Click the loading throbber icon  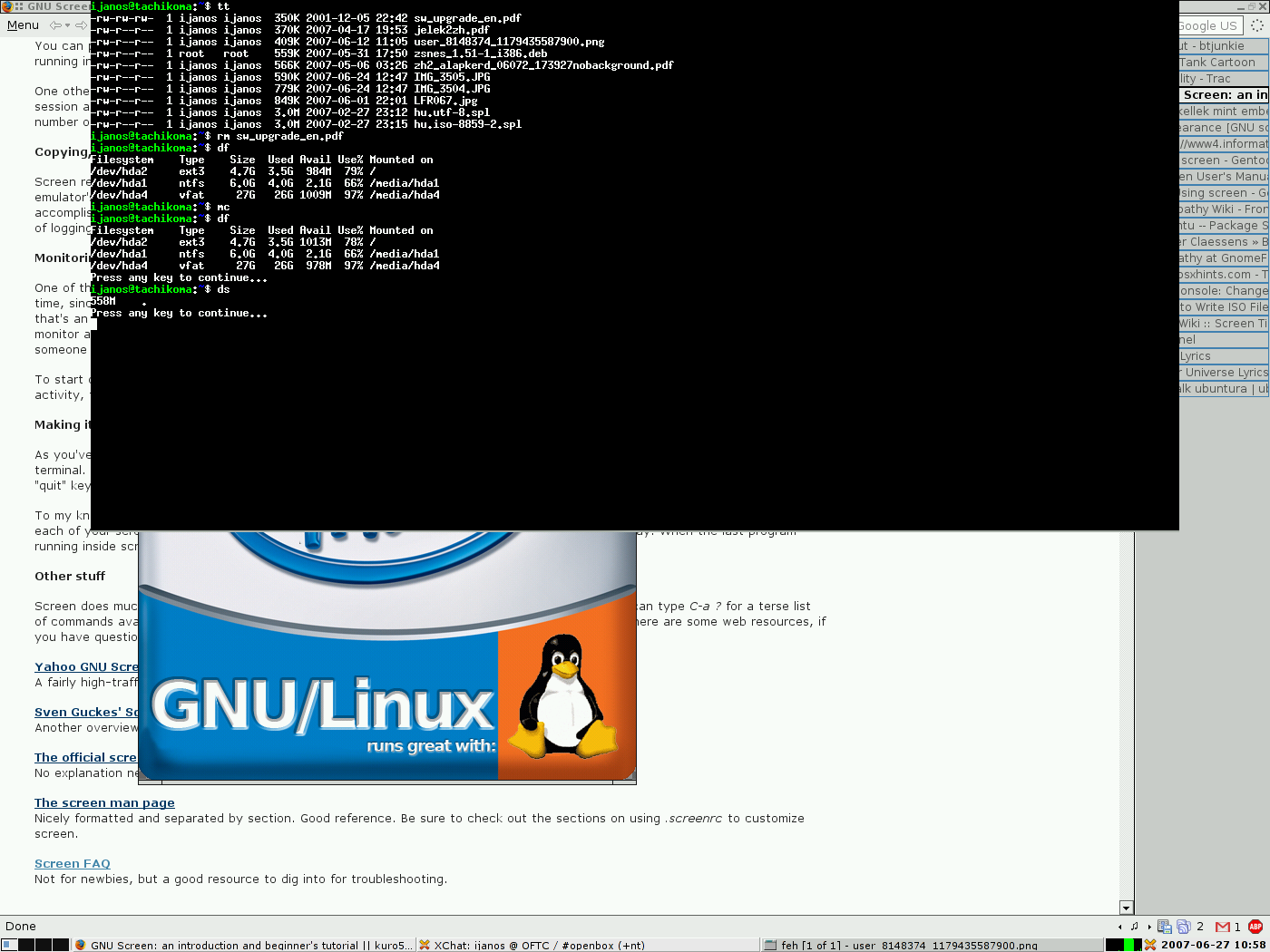pos(1257,25)
